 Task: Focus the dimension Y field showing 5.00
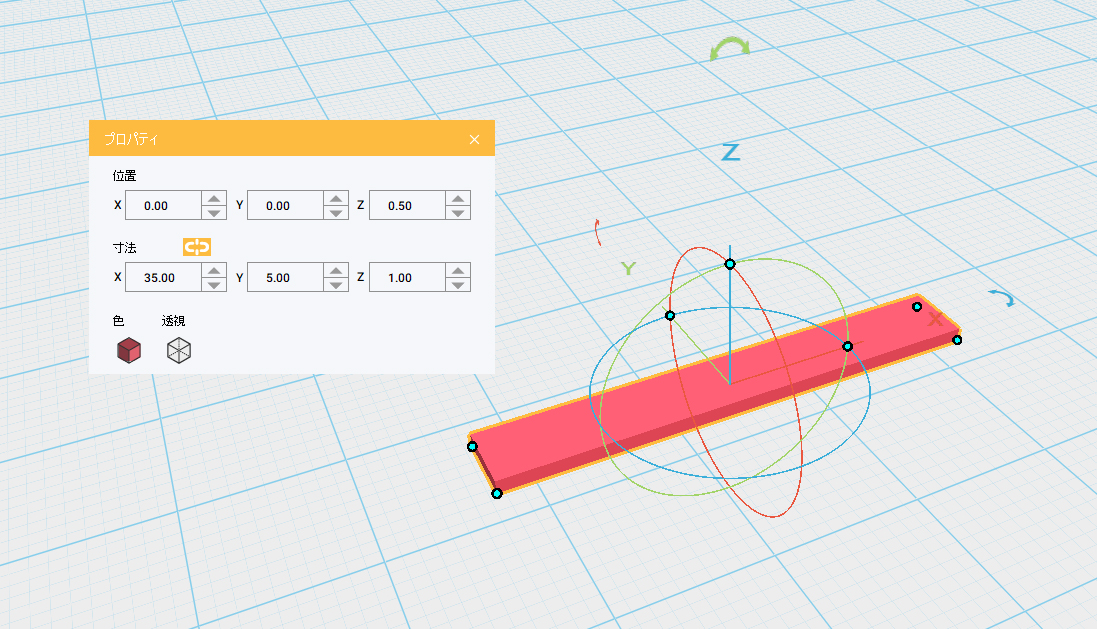click(284, 278)
